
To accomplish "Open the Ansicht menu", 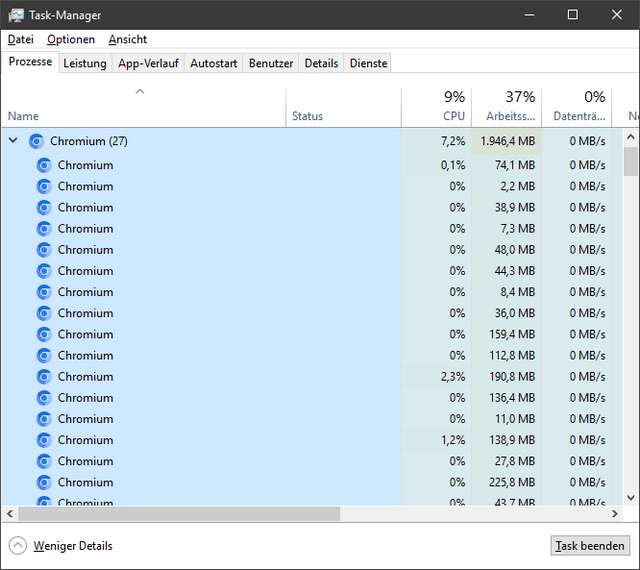I will pyautogui.click(x=128, y=40).
